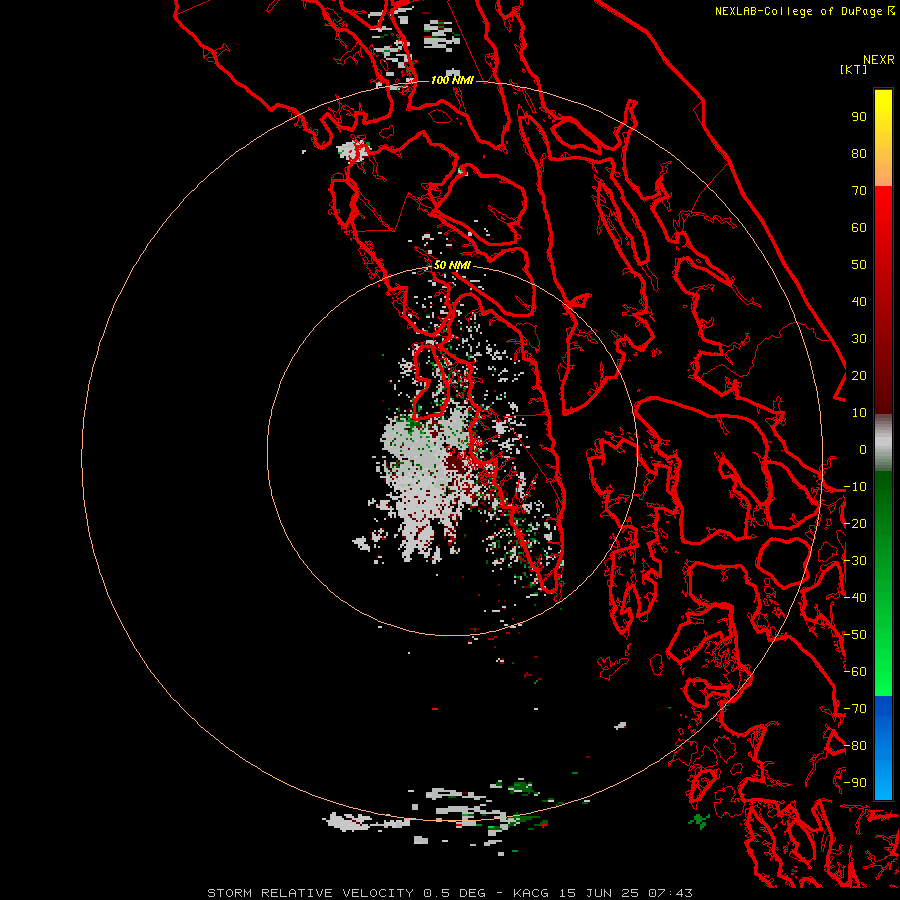Click the blue segment of color bar
This screenshot has height=900, width=900.
883,747
